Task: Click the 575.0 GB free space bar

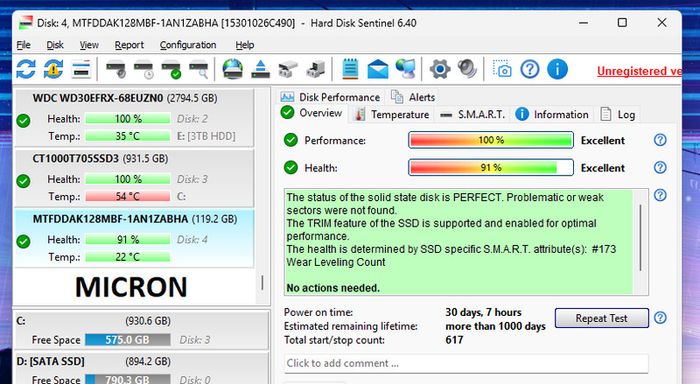Action: [x=128, y=340]
